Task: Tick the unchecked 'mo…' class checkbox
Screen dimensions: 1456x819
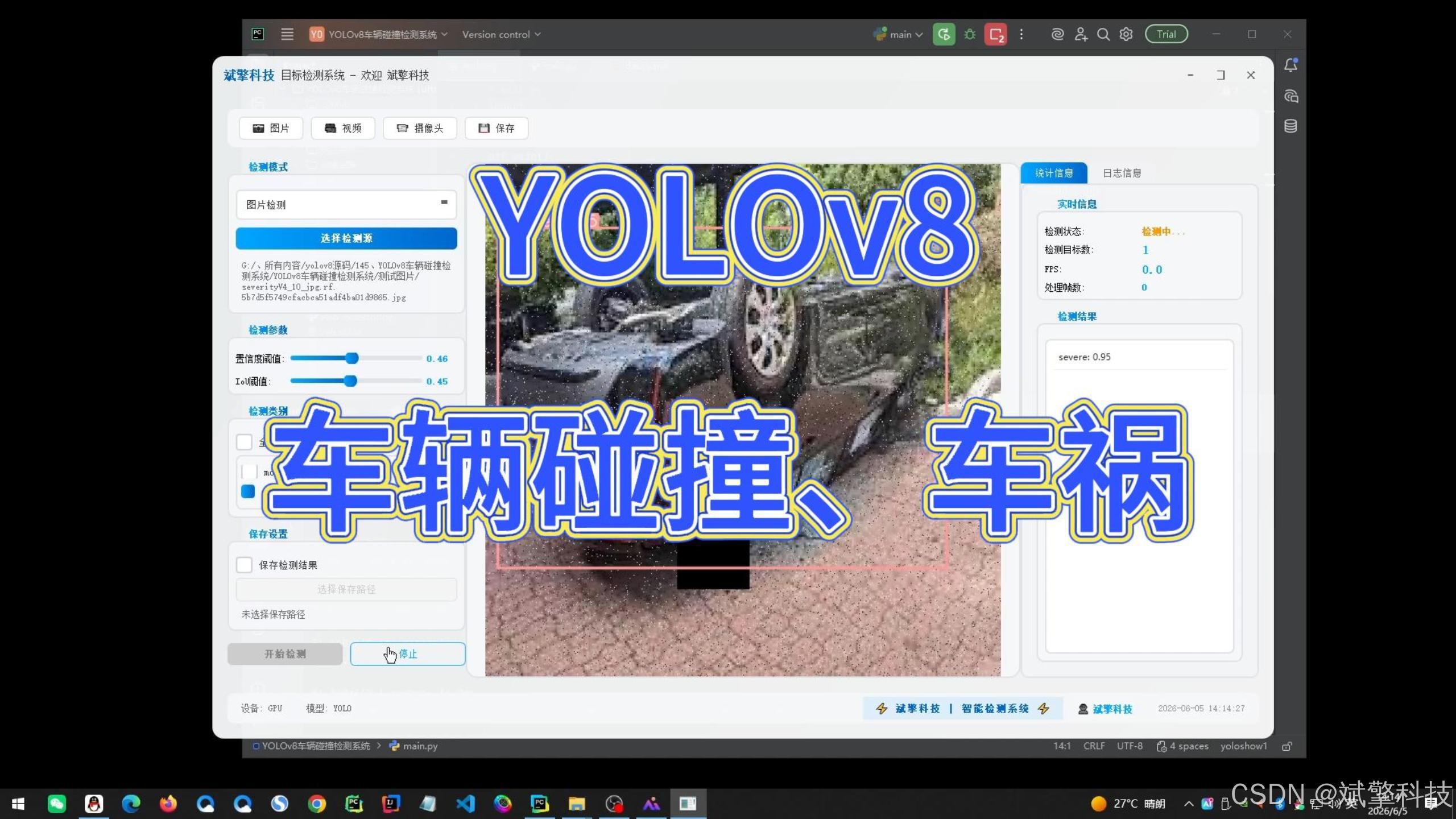Action: (x=249, y=471)
